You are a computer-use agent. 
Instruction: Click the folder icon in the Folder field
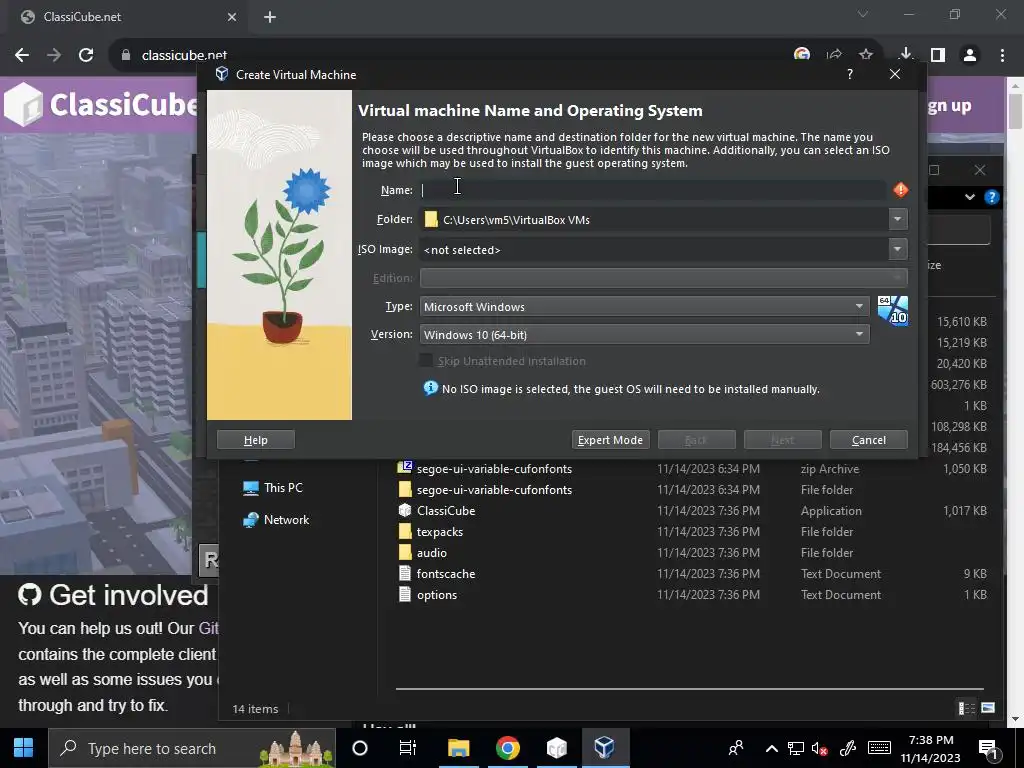[431, 219]
